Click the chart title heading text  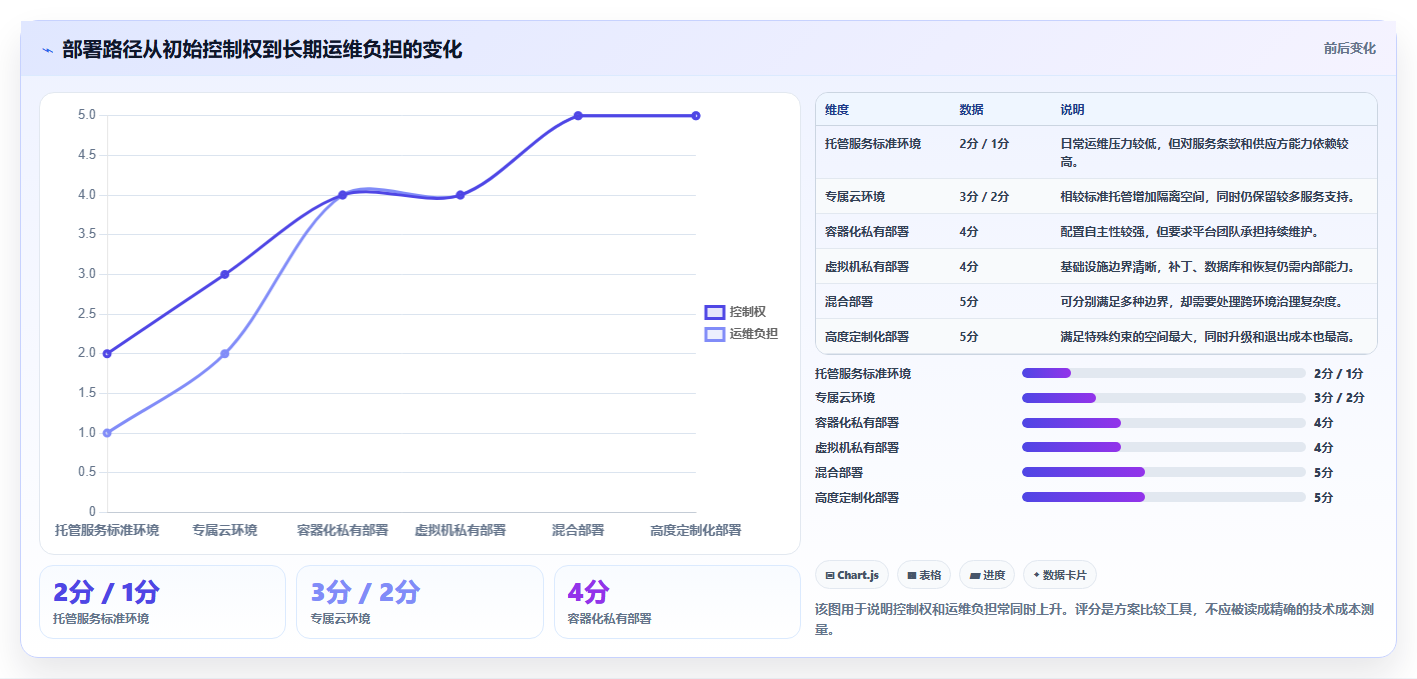click(262, 50)
